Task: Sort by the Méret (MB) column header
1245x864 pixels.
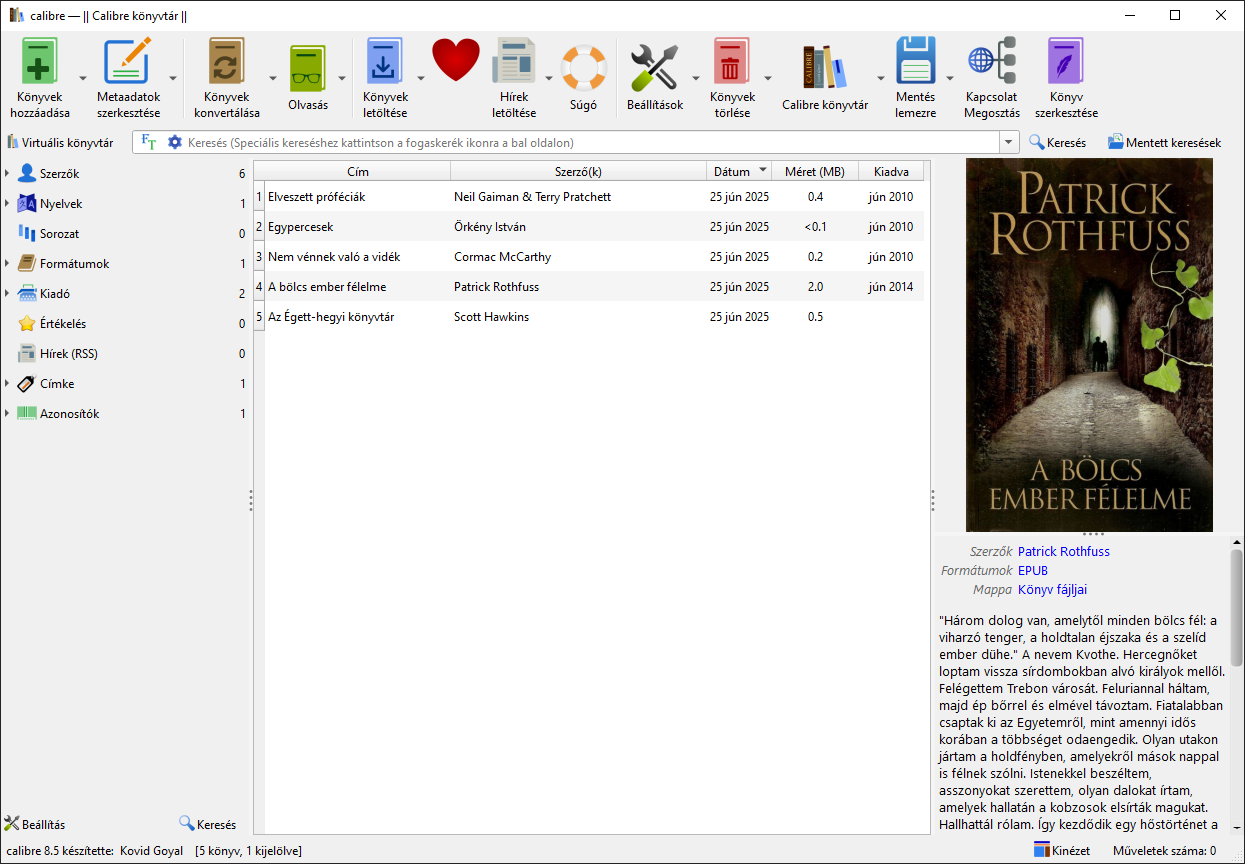Action: point(815,171)
